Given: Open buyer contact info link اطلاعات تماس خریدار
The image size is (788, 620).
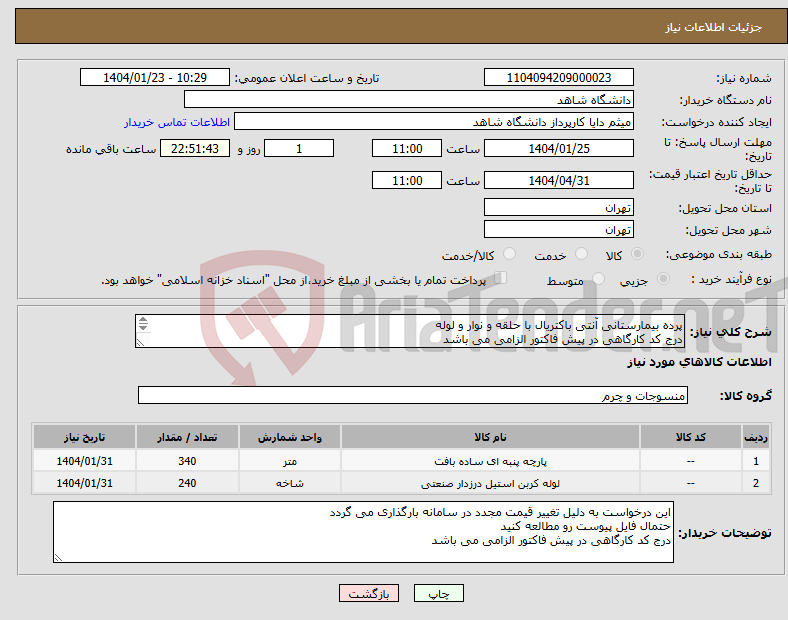Looking at the screenshot, I should (x=177, y=122).
